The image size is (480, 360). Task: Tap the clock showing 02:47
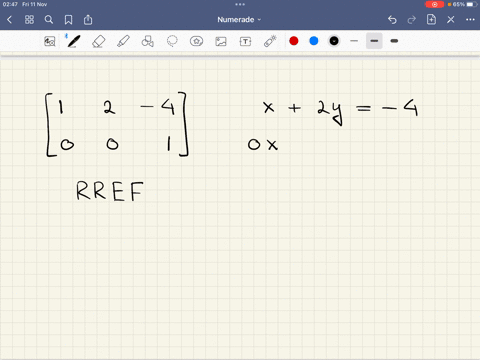pos(10,4)
